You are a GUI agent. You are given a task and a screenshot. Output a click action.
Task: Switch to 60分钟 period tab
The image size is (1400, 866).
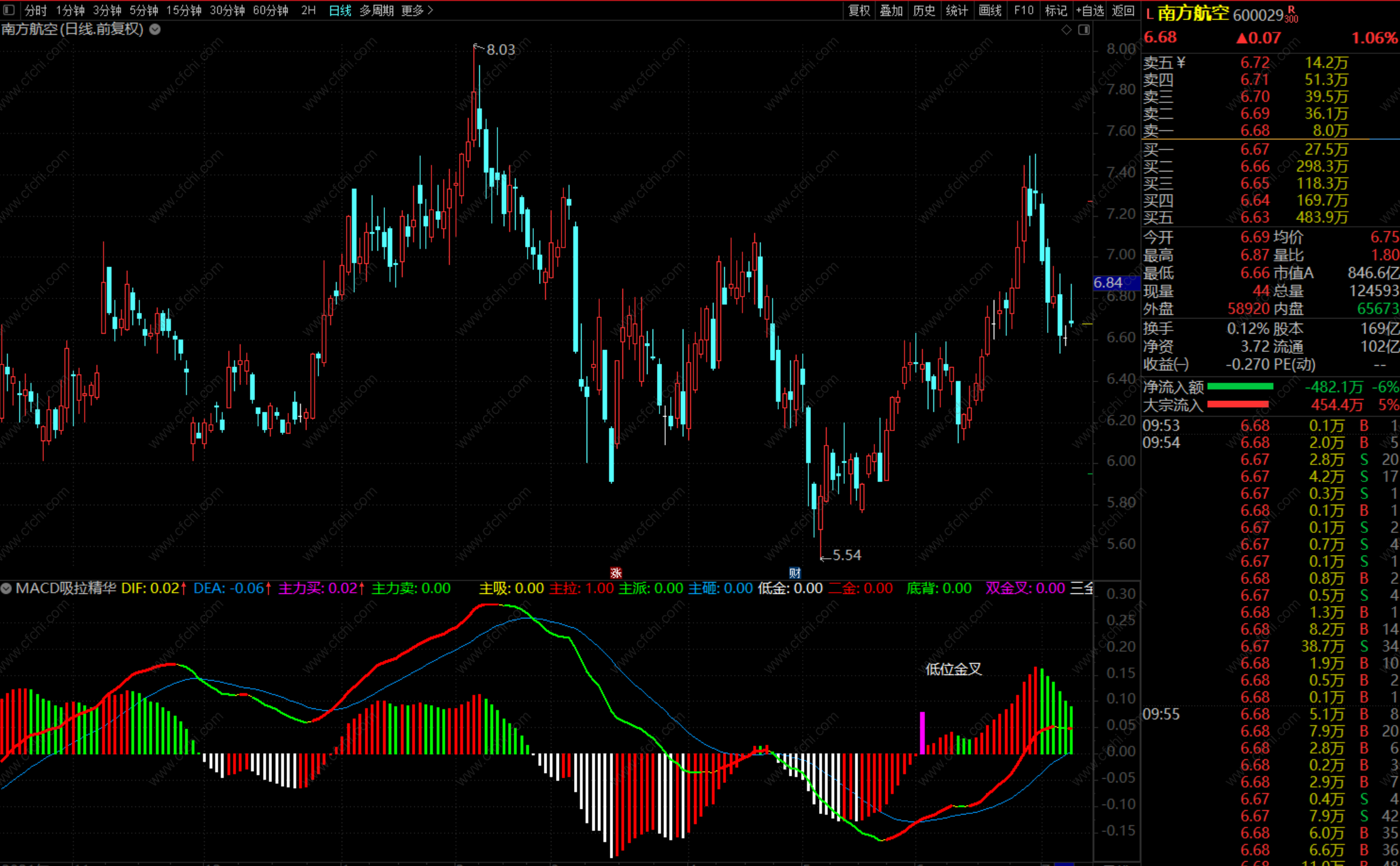click(271, 10)
